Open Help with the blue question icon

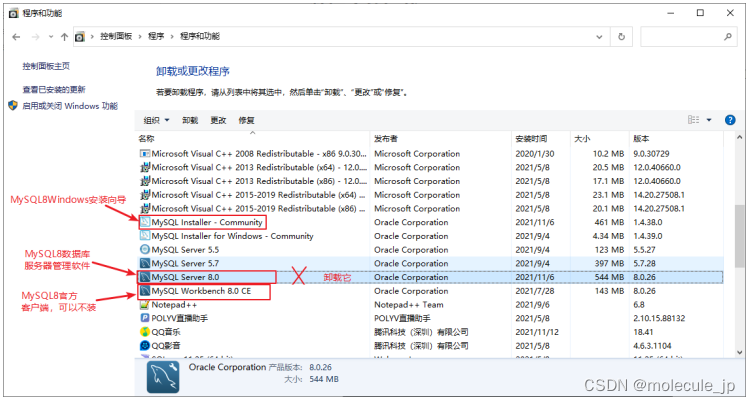pyautogui.click(x=730, y=120)
